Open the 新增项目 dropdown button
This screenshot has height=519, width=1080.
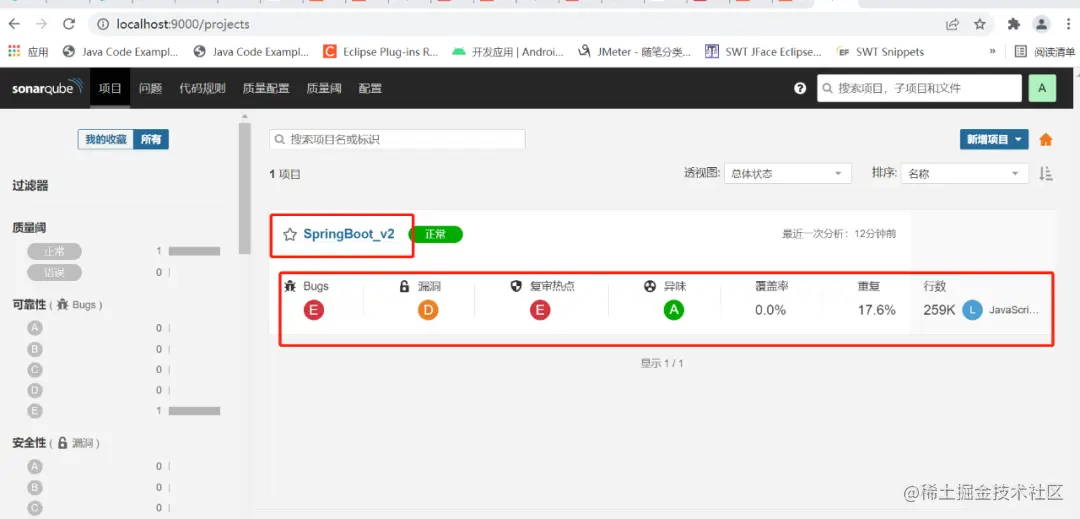994,139
